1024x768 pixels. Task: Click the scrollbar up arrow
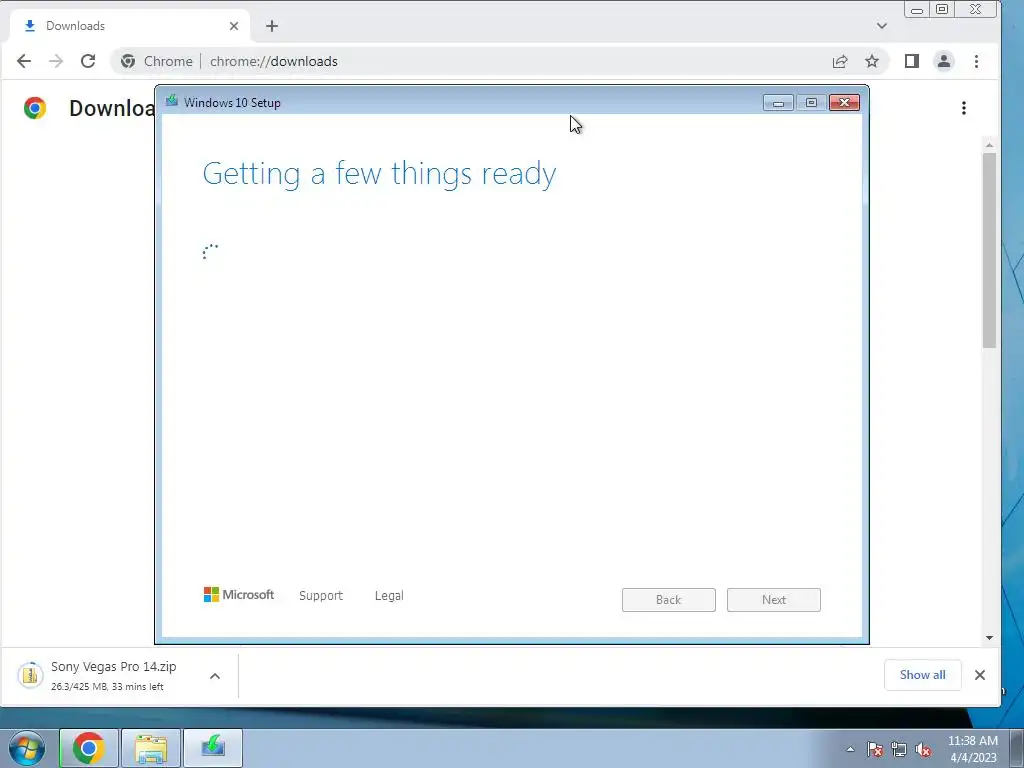click(989, 145)
